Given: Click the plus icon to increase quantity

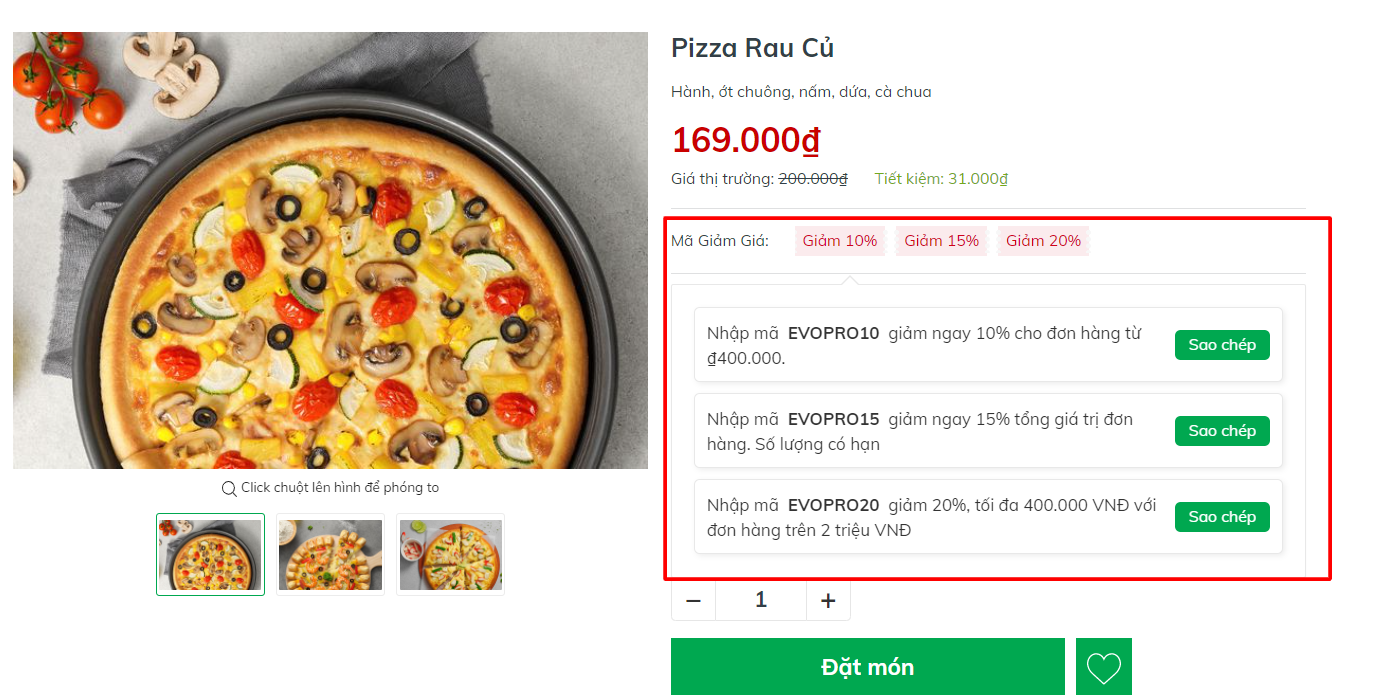Looking at the screenshot, I should pyautogui.click(x=828, y=599).
